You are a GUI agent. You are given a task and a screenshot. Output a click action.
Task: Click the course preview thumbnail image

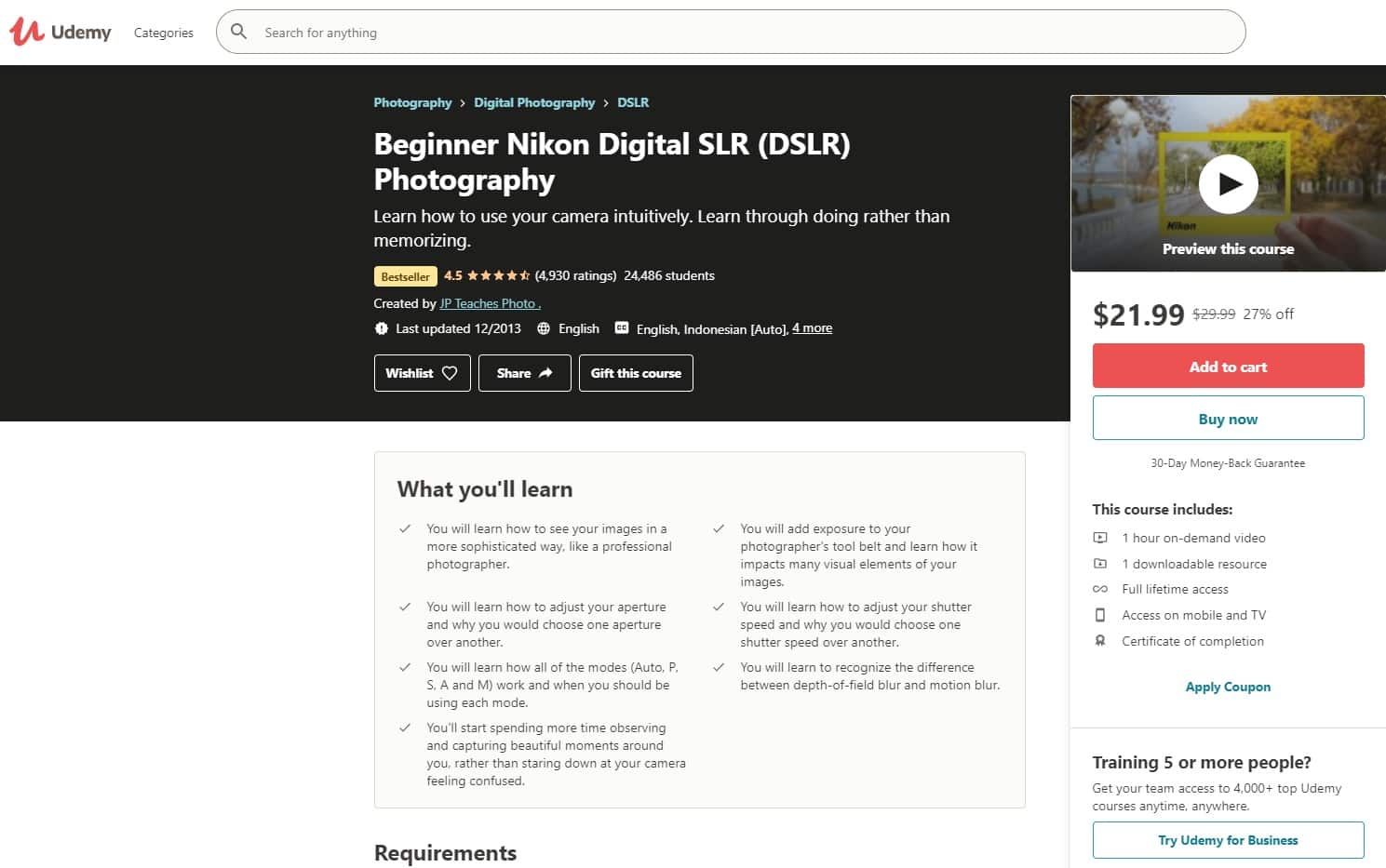(x=1228, y=183)
